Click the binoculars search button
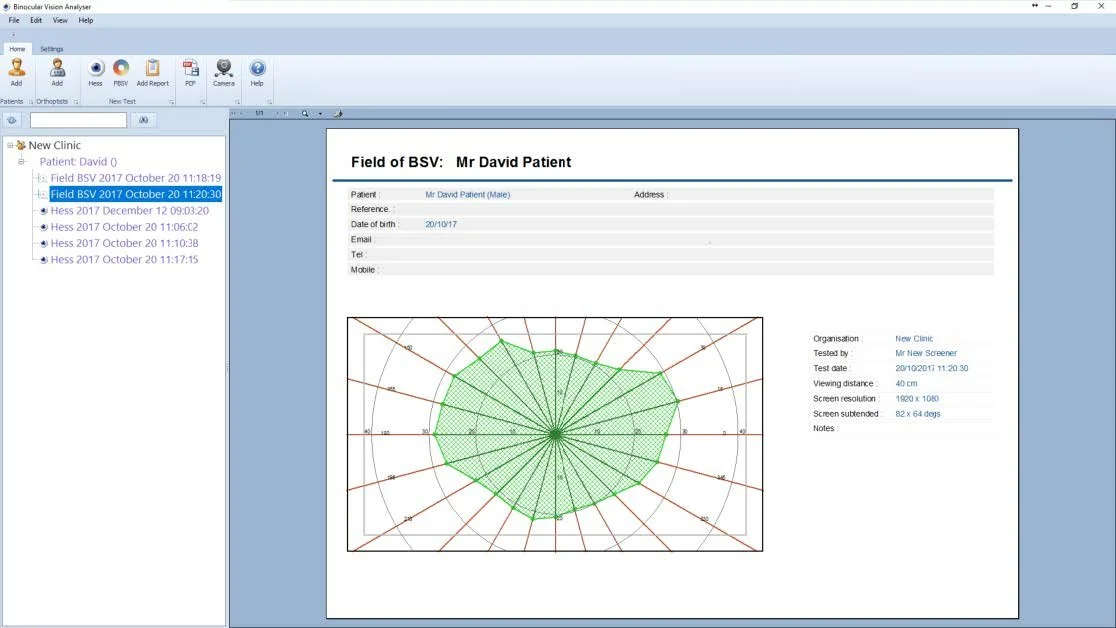The width and height of the screenshot is (1116, 628). click(x=144, y=120)
